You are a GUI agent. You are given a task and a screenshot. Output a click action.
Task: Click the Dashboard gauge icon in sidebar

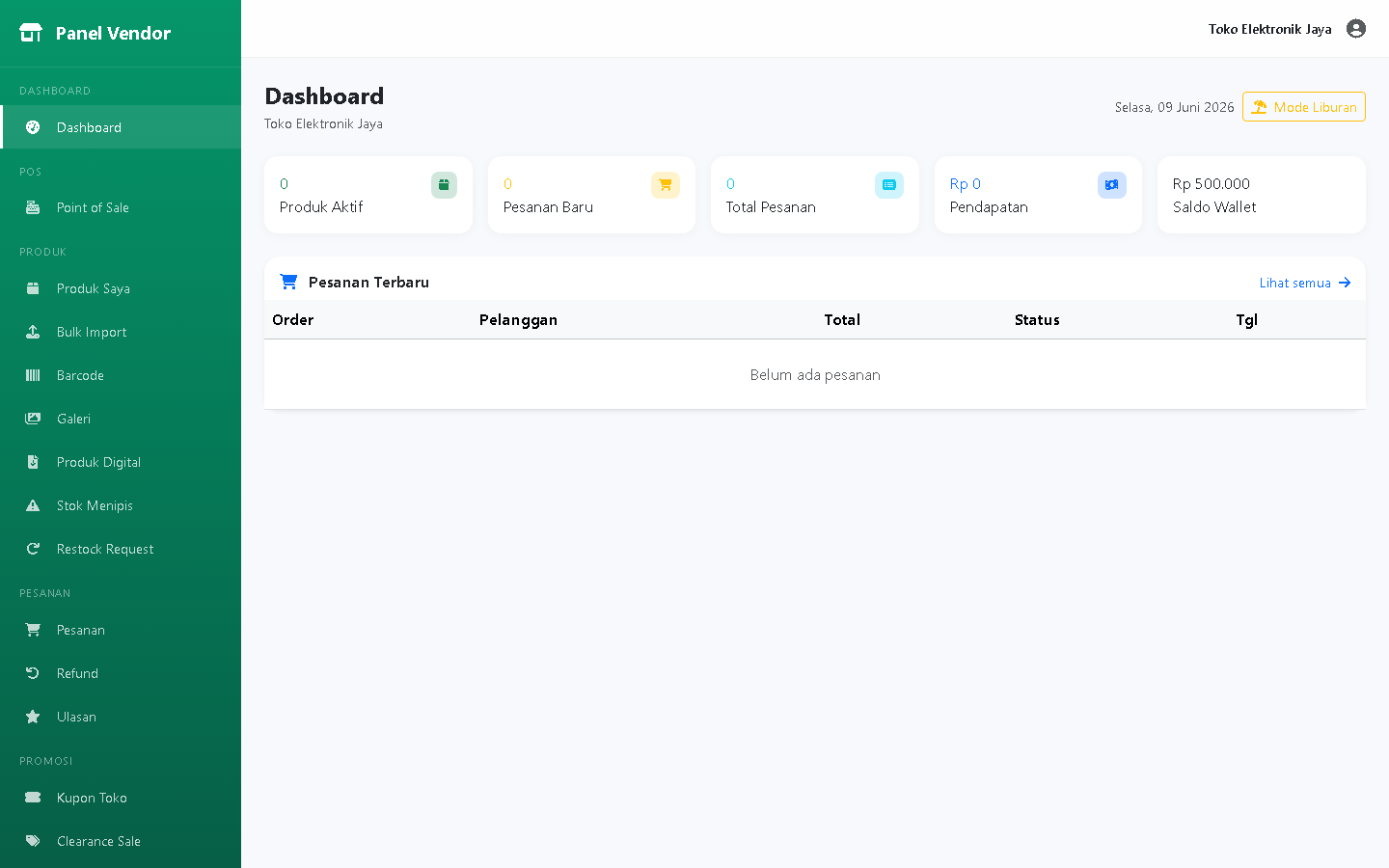[x=33, y=127]
